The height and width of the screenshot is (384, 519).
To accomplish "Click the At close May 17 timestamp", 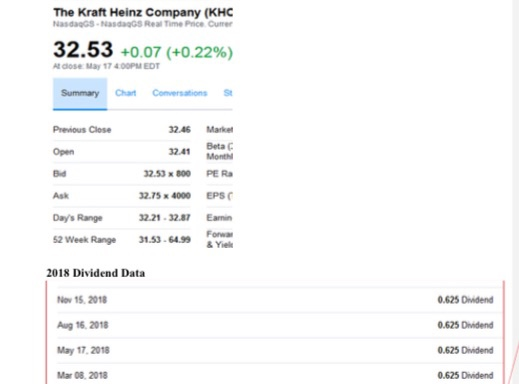I will (106, 66).
